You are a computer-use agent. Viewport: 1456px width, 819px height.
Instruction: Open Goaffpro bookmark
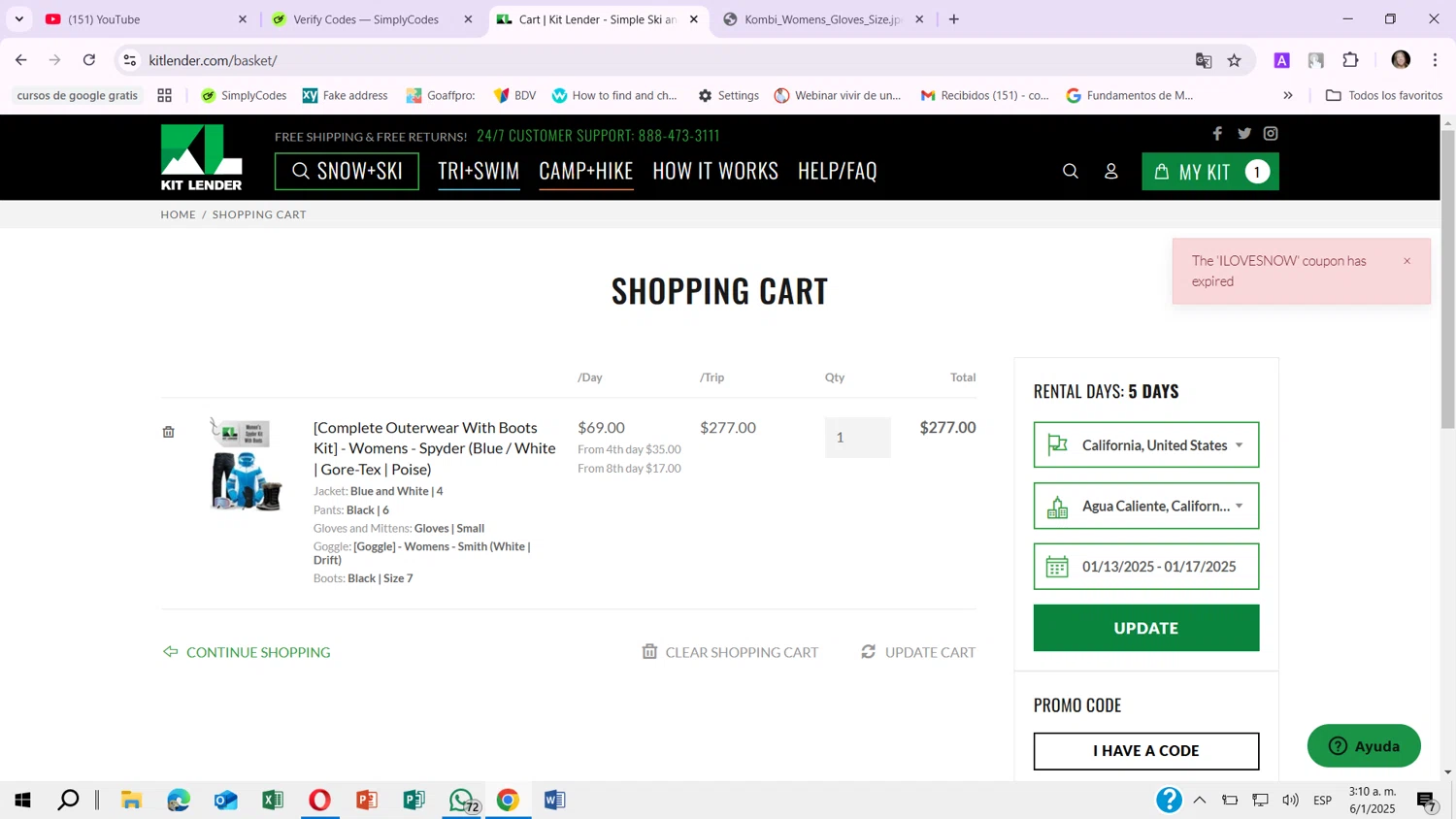[x=441, y=95]
